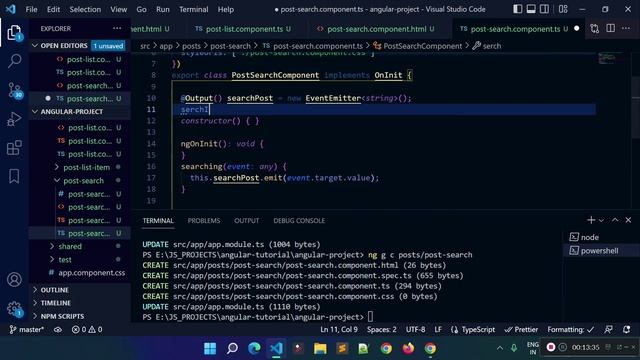Image resolution: width=640 pixels, height=360 pixels.
Task: Open the Search view in activity bar
Action: coord(14,61)
